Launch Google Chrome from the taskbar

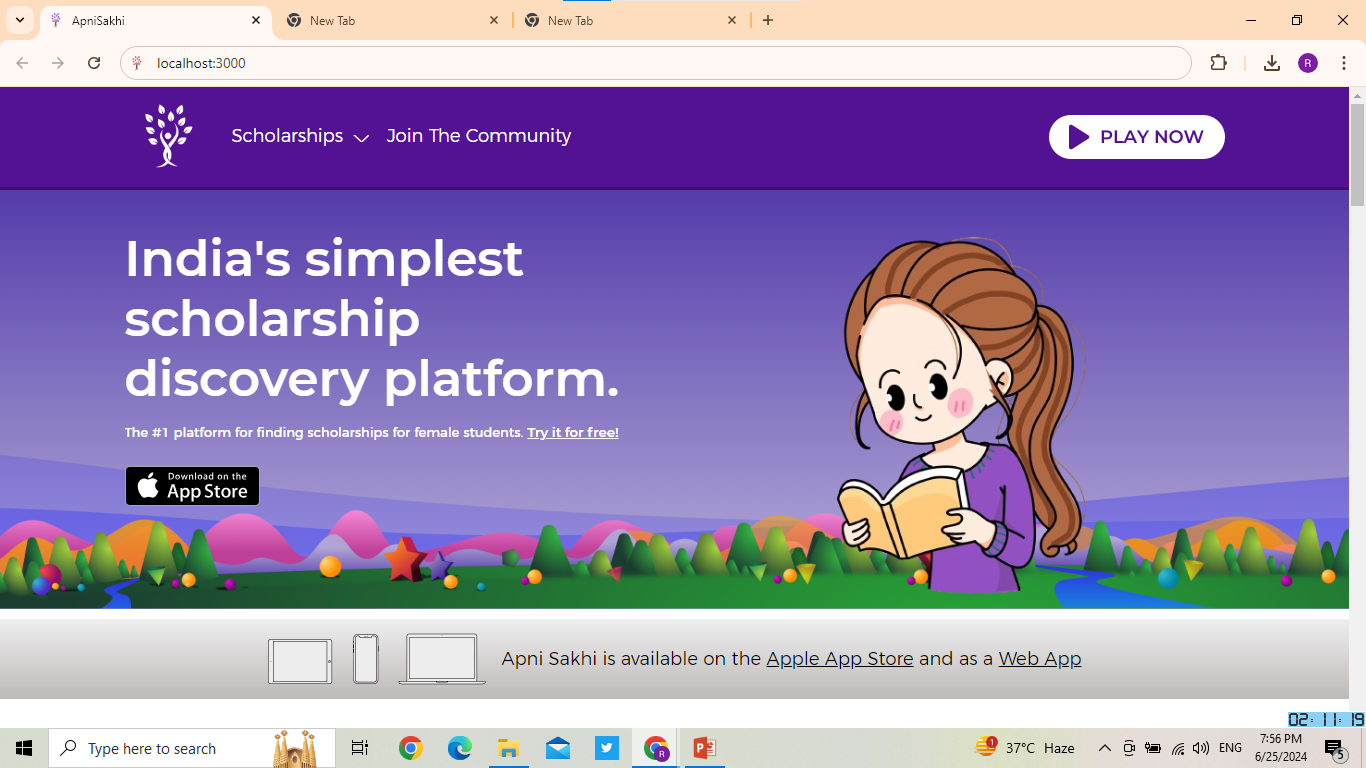click(410, 748)
